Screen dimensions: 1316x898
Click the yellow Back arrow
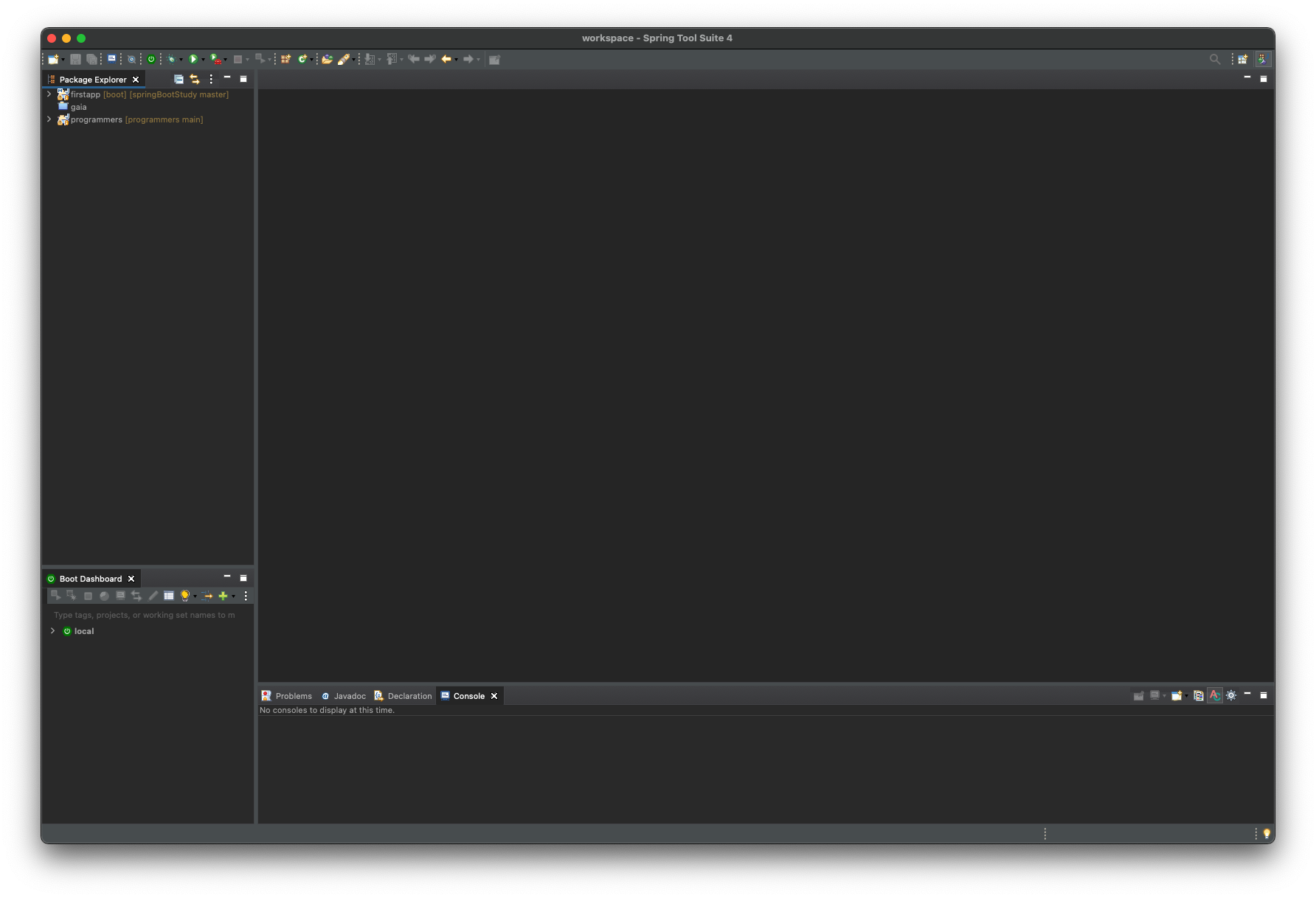click(446, 59)
